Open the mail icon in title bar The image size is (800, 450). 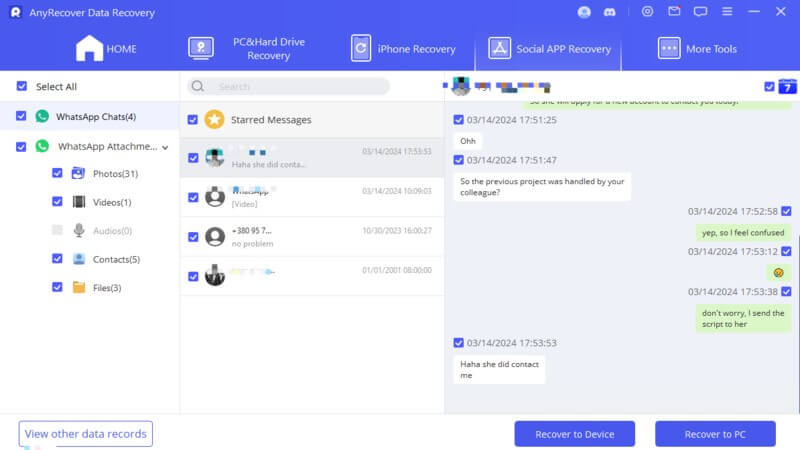(674, 11)
